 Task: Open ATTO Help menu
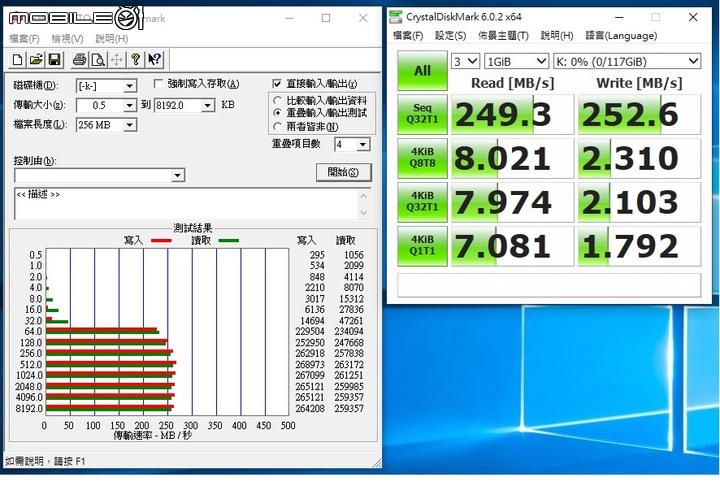112,39
